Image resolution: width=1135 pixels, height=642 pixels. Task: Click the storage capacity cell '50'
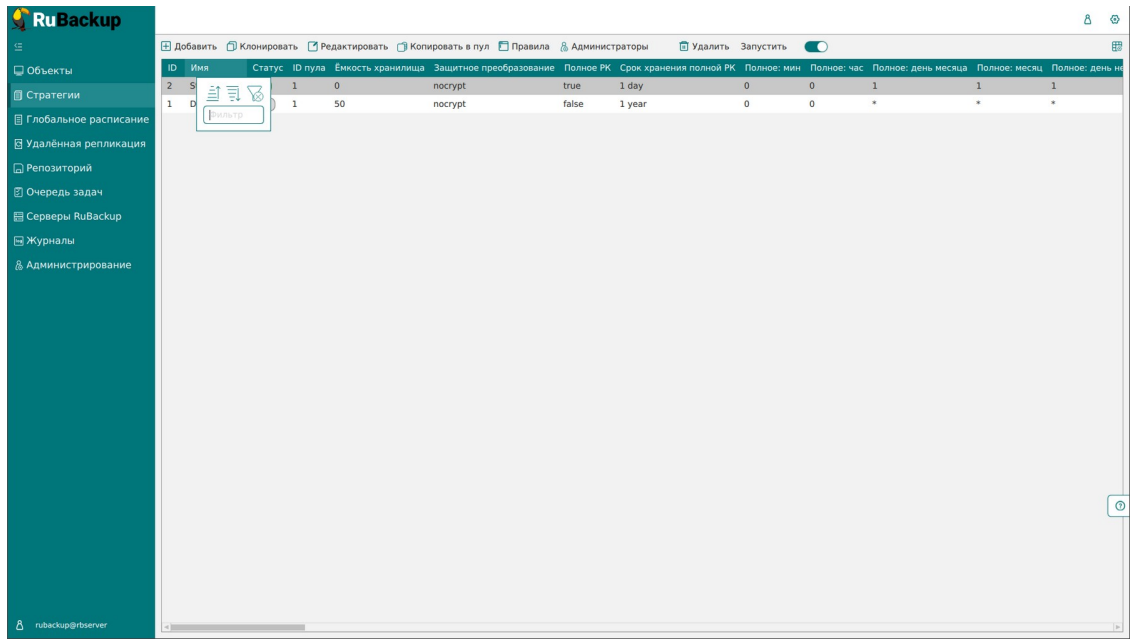click(339, 104)
